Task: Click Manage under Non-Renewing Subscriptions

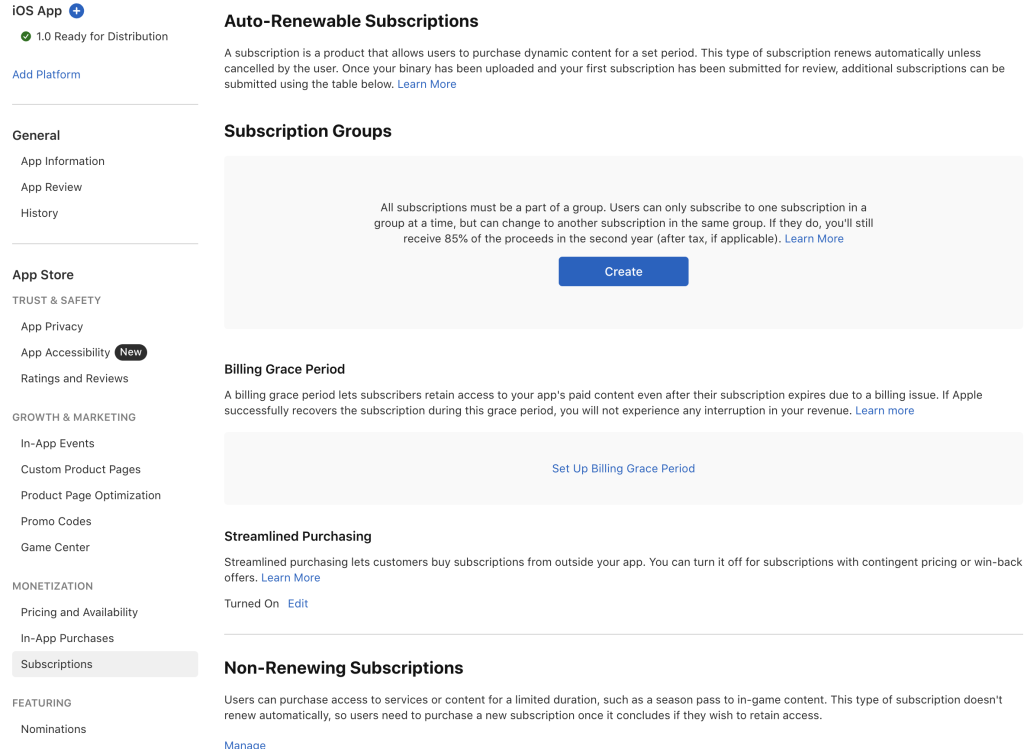Action: tap(245, 744)
